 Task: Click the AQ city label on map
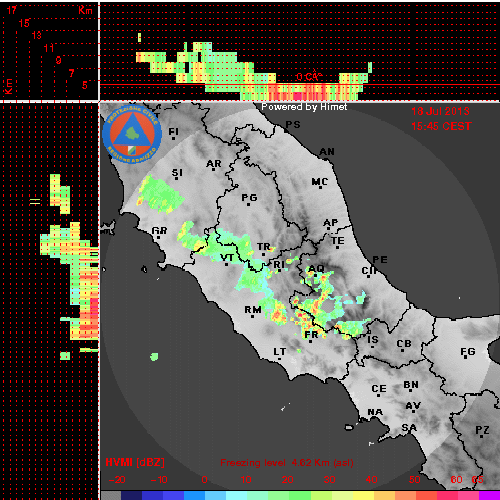tap(316, 269)
